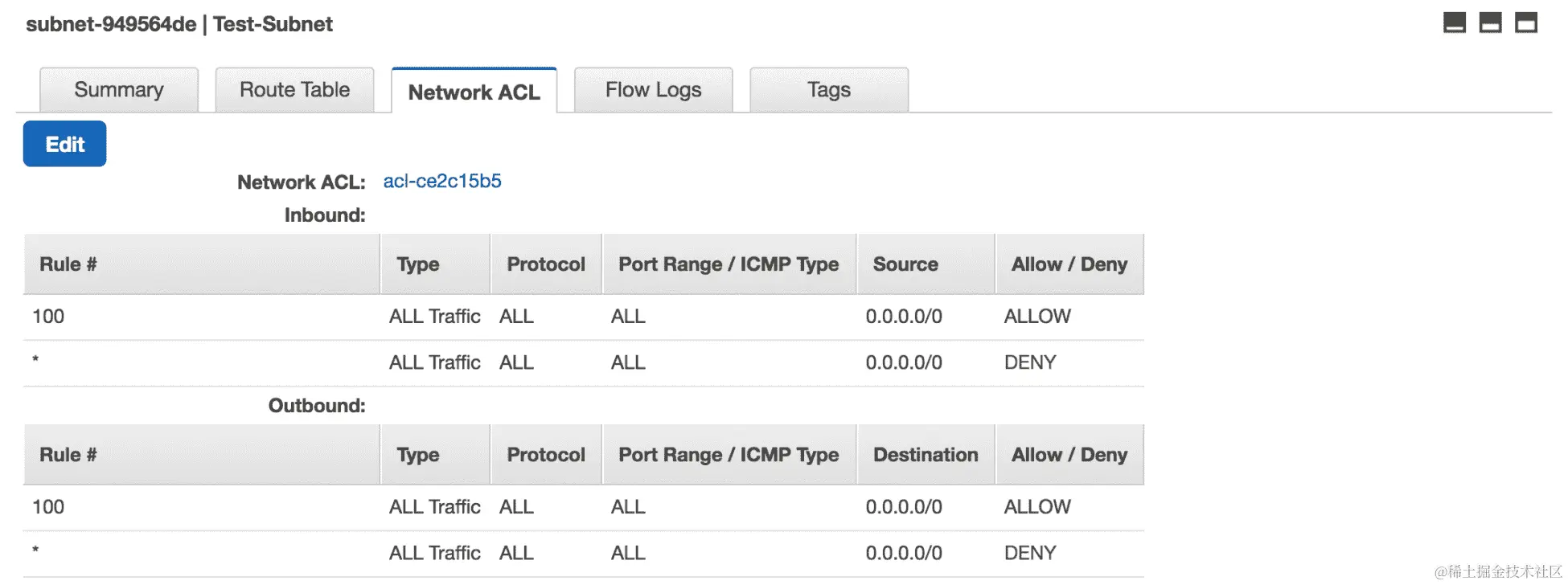Open the Route Table tab
Screen dimensions: 1568x585
pyautogui.click(x=294, y=90)
